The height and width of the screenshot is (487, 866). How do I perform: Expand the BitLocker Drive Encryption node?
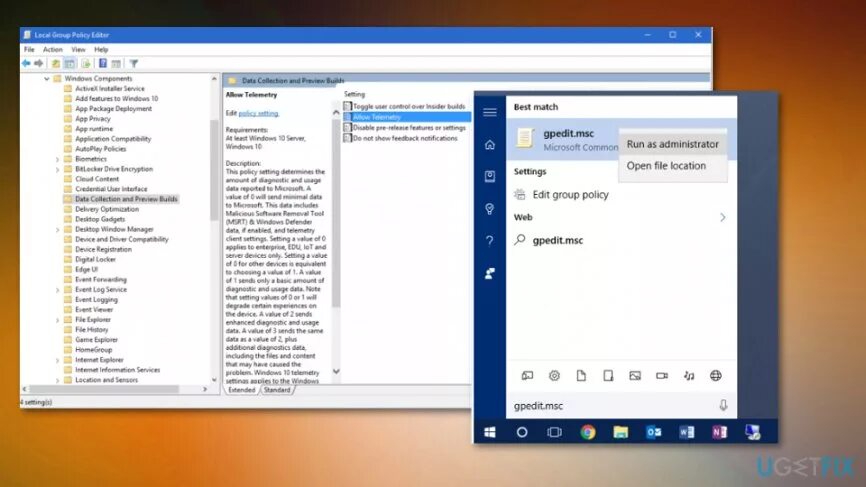[57, 170]
